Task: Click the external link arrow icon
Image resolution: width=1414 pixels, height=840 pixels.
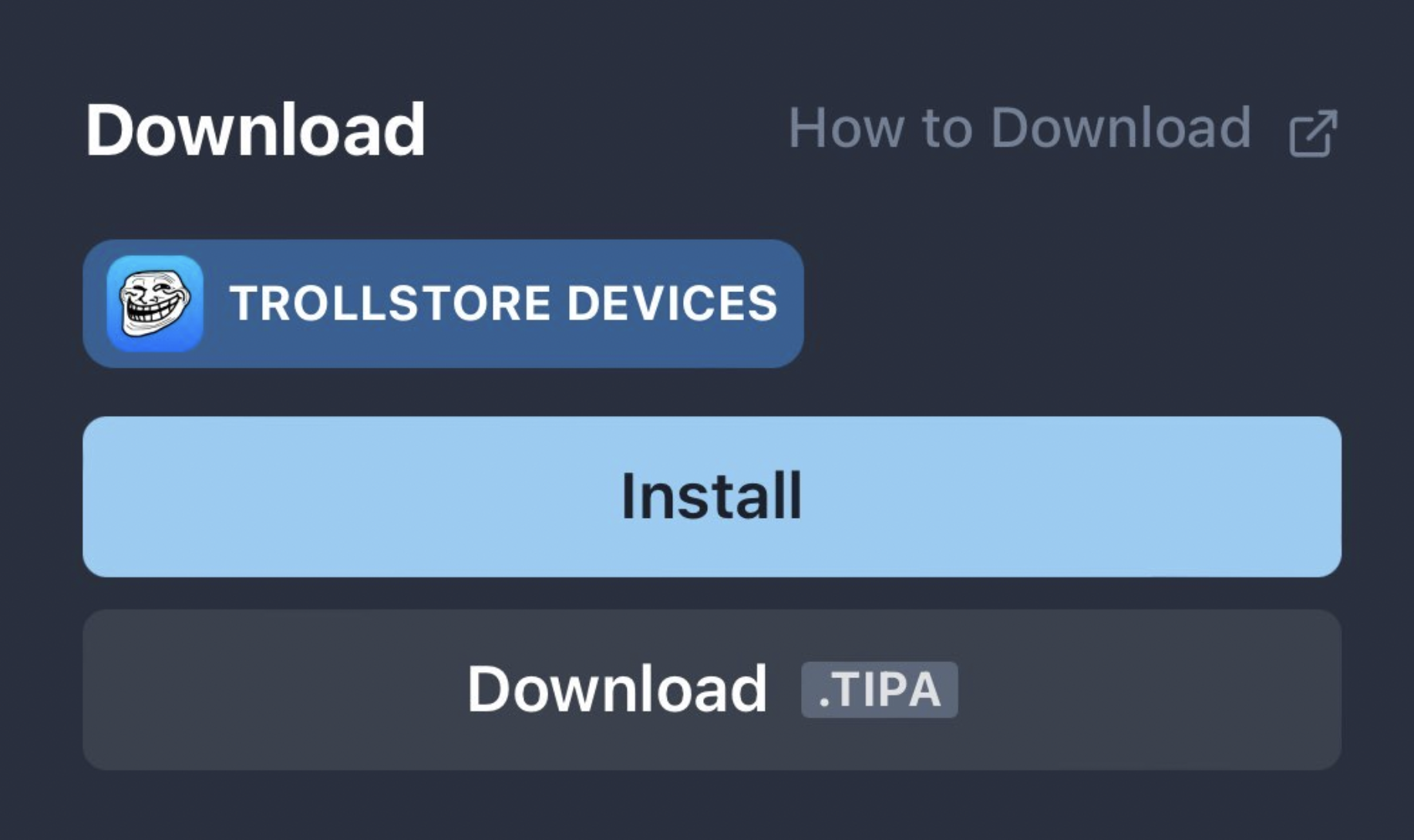Action: pos(1312,134)
